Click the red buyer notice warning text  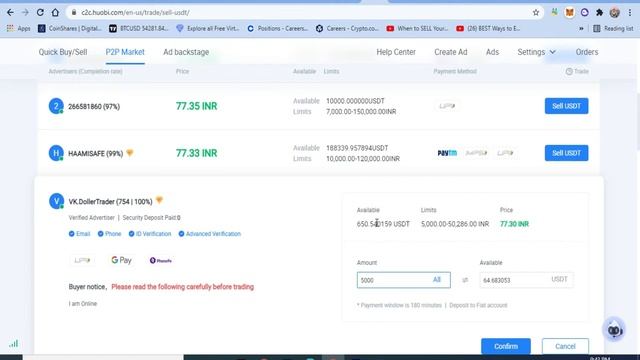(x=182, y=287)
